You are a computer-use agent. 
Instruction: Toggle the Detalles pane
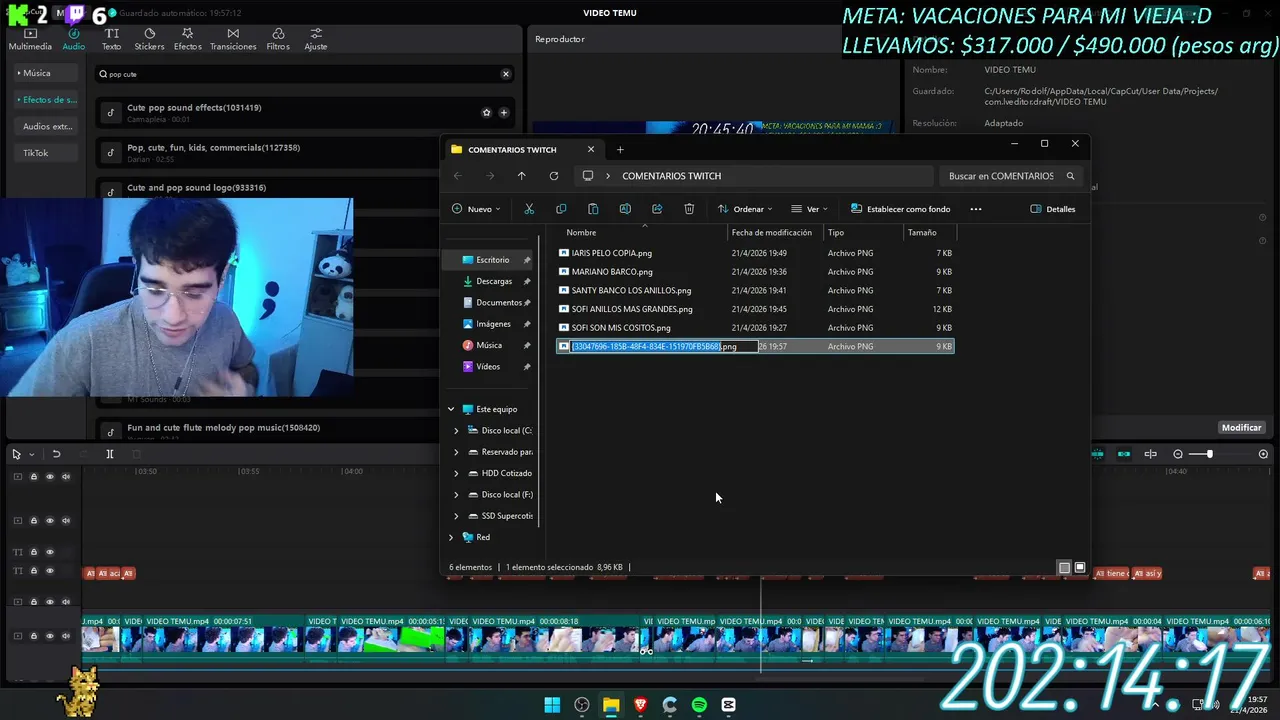coord(1053,209)
